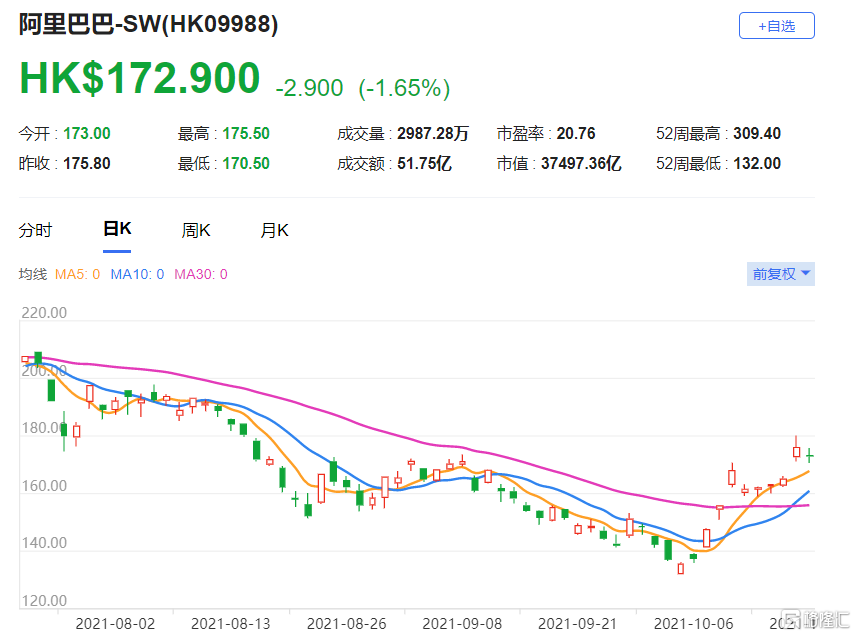Click the 2021-10-06 date axis label

(694, 623)
